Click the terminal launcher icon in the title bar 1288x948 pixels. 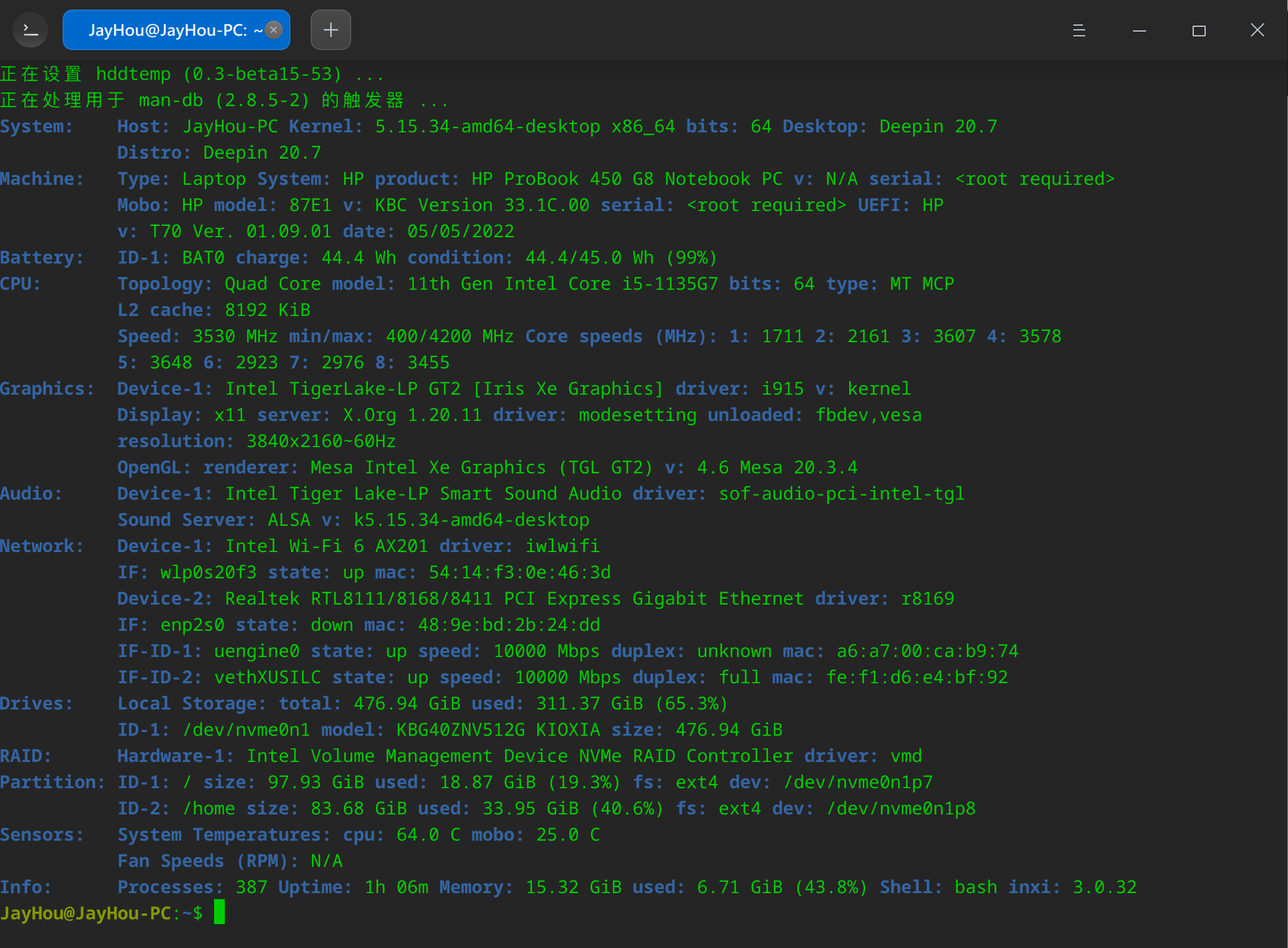[x=30, y=29]
